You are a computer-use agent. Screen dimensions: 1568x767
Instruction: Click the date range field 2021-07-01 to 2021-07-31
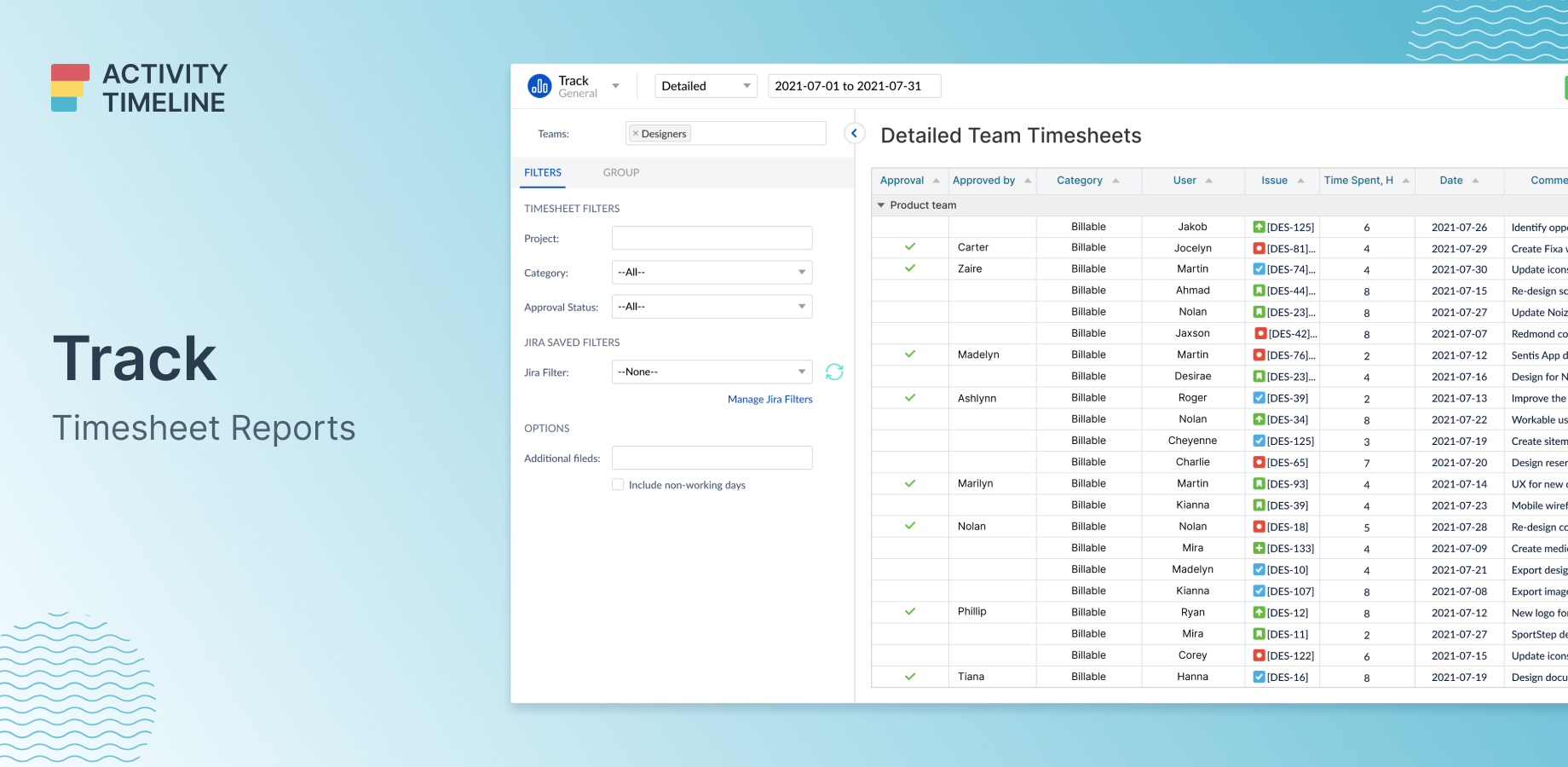[x=855, y=86]
